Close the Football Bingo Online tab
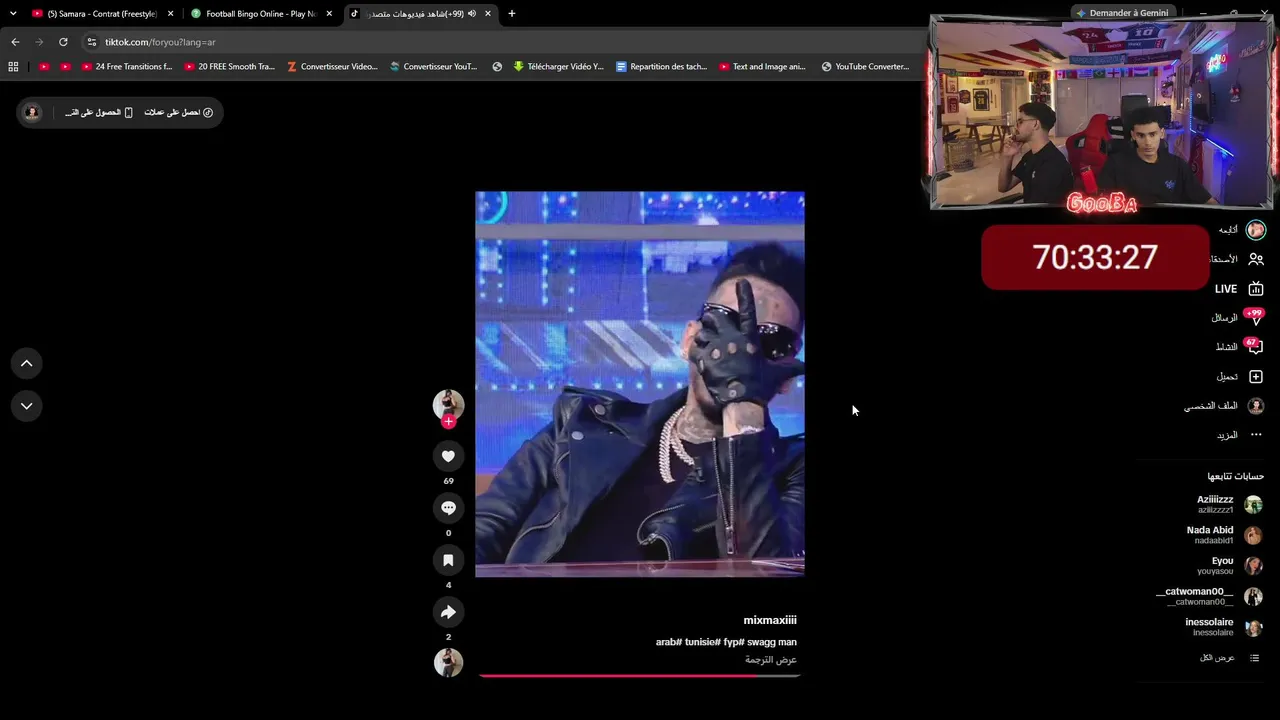 [329, 14]
